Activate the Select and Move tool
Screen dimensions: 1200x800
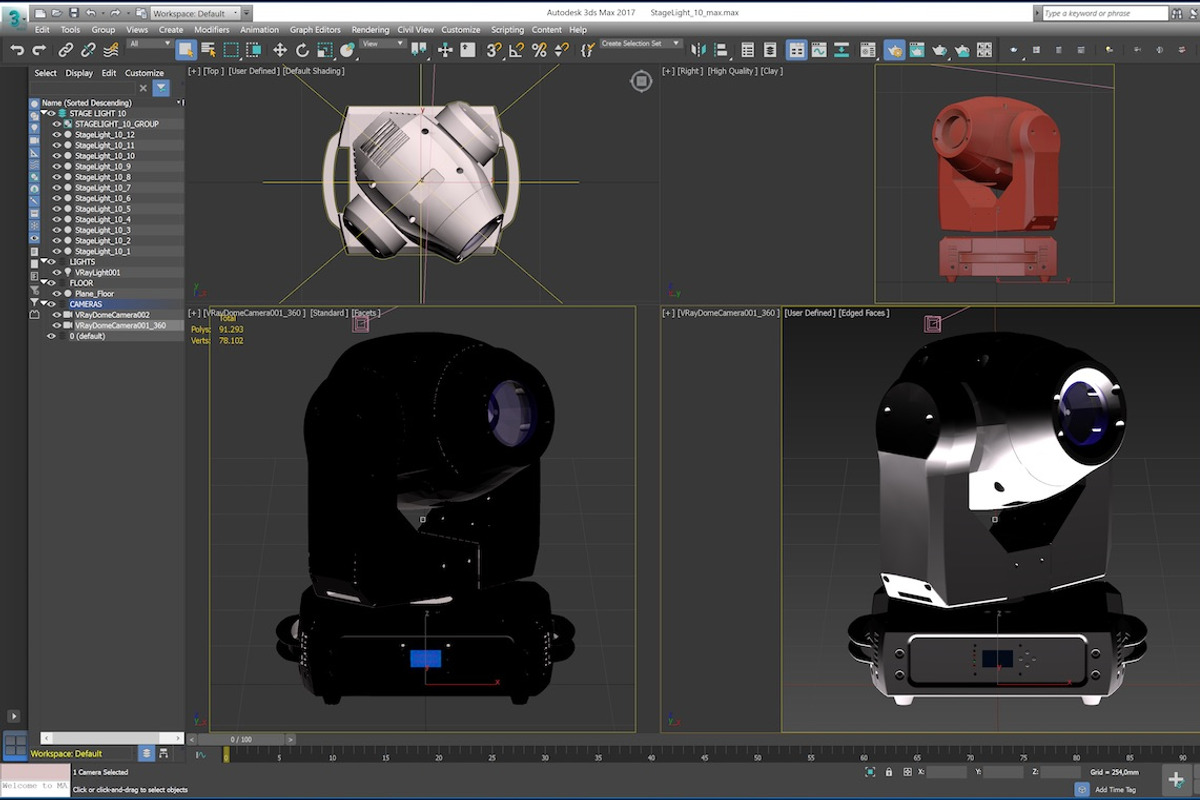[280, 50]
